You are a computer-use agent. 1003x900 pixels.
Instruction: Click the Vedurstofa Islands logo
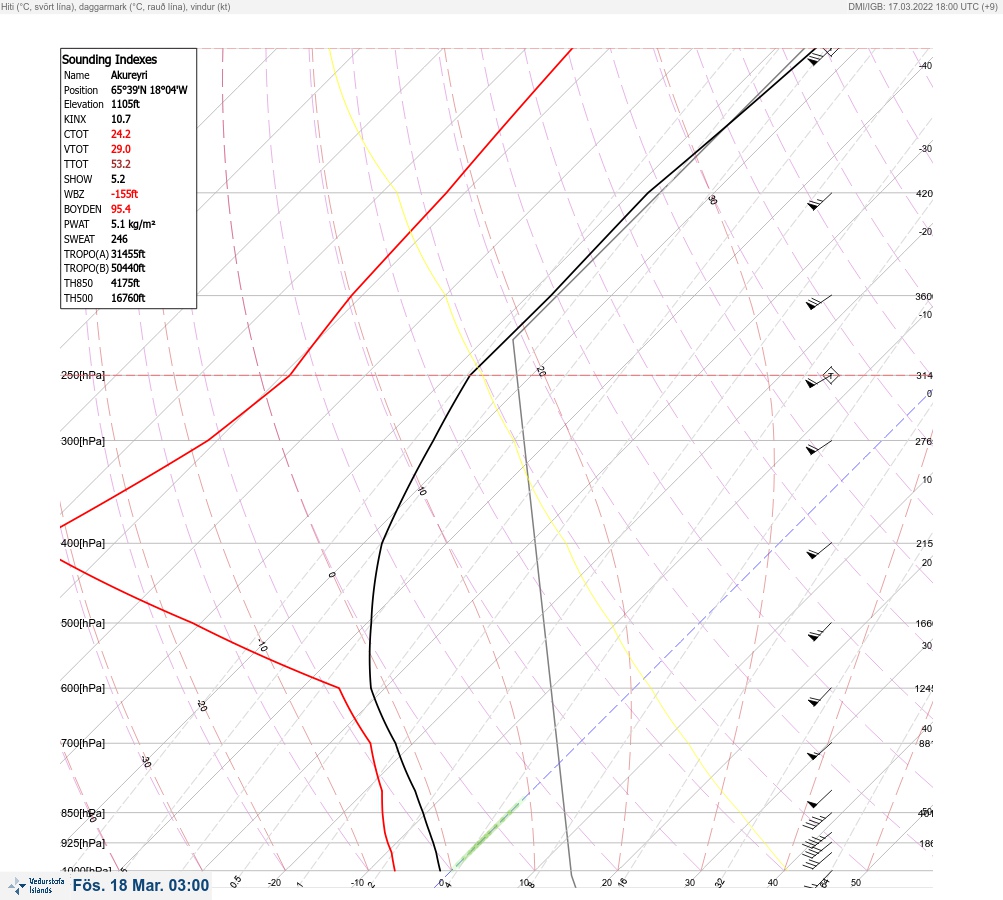36,886
